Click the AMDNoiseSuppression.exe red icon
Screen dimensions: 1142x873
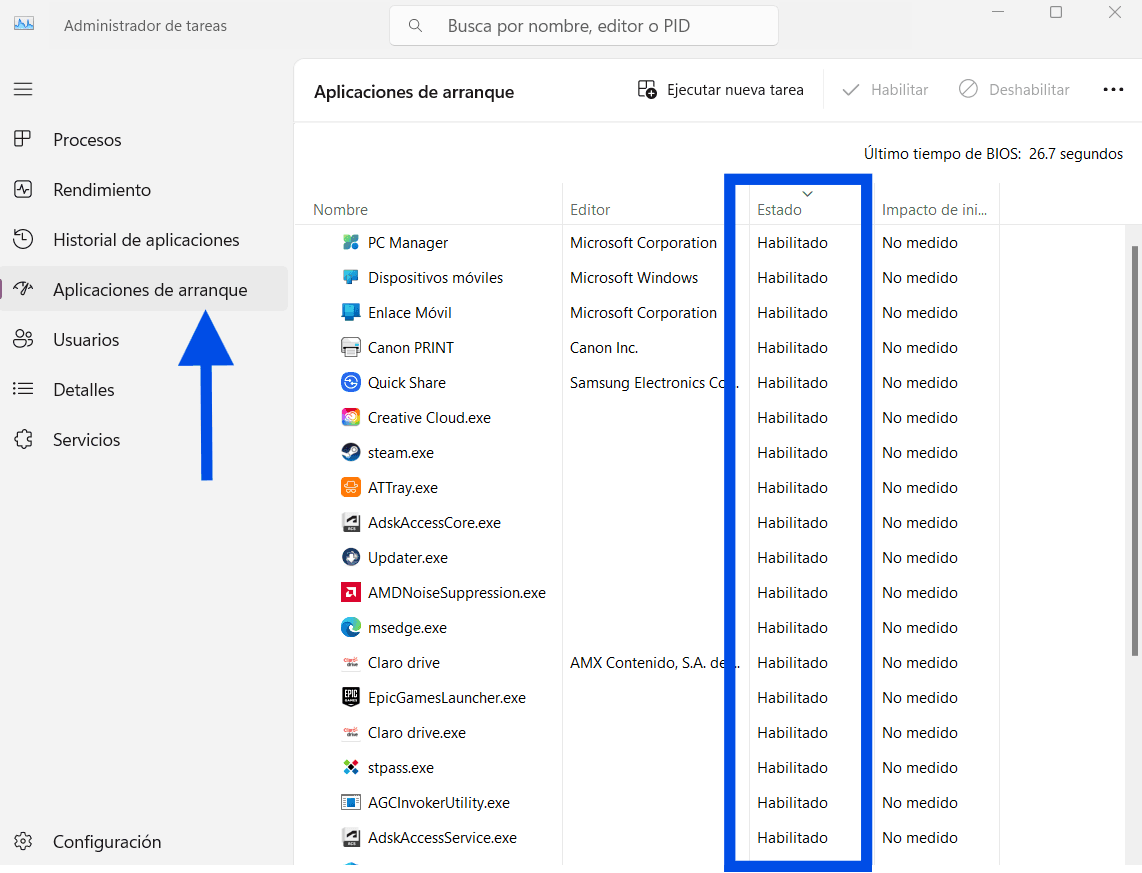(x=351, y=592)
